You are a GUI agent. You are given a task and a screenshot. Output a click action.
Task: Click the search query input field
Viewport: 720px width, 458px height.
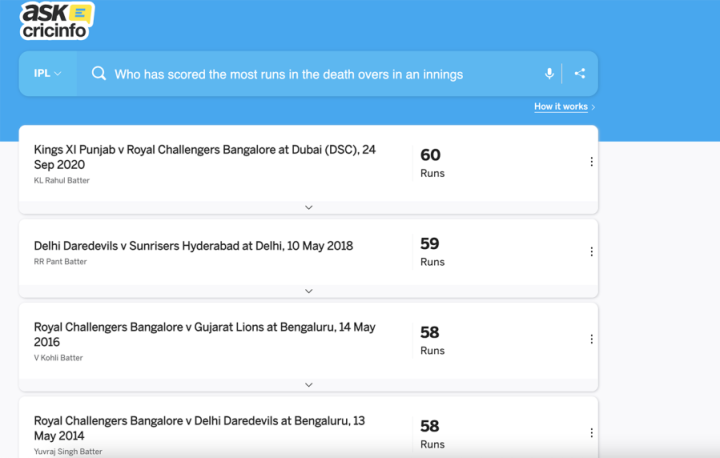(288, 74)
